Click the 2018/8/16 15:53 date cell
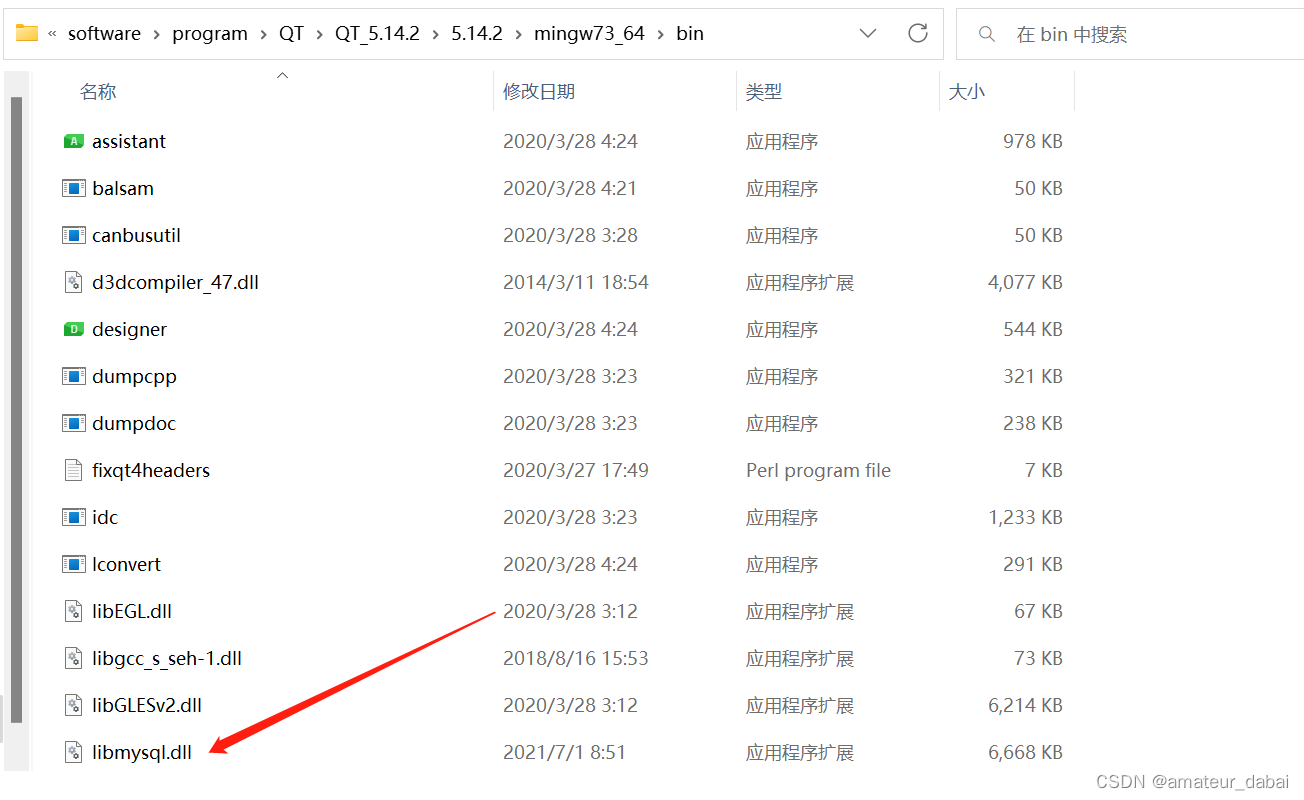 [576, 658]
